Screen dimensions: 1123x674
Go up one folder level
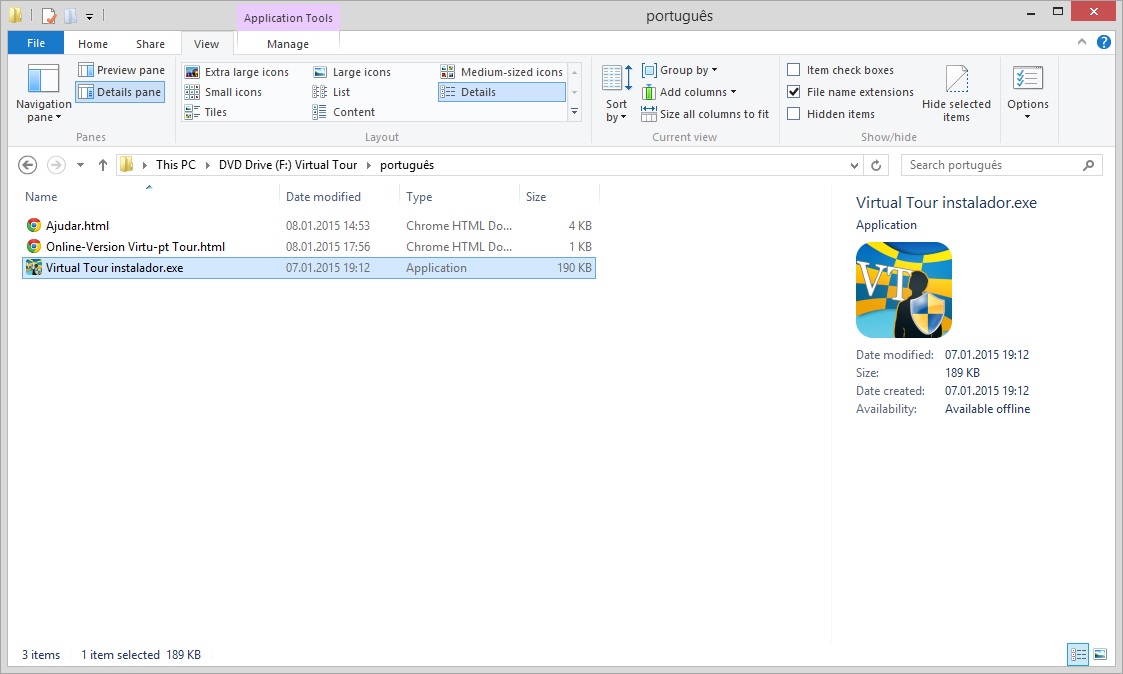tap(102, 165)
